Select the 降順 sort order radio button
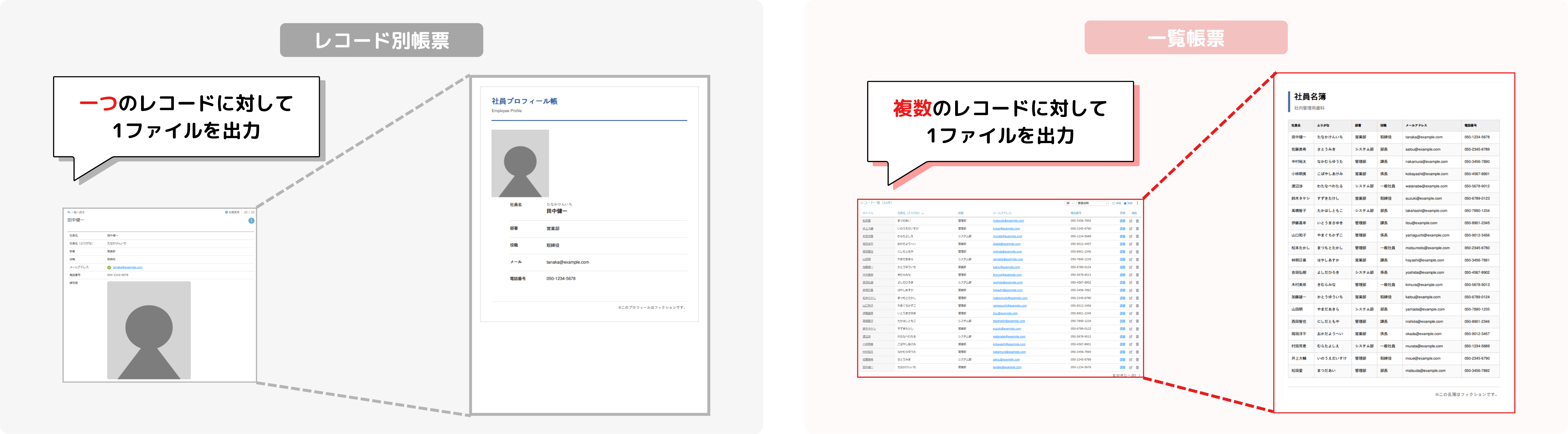The width and height of the screenshot is (1568, 434). tap(1125, 204)
